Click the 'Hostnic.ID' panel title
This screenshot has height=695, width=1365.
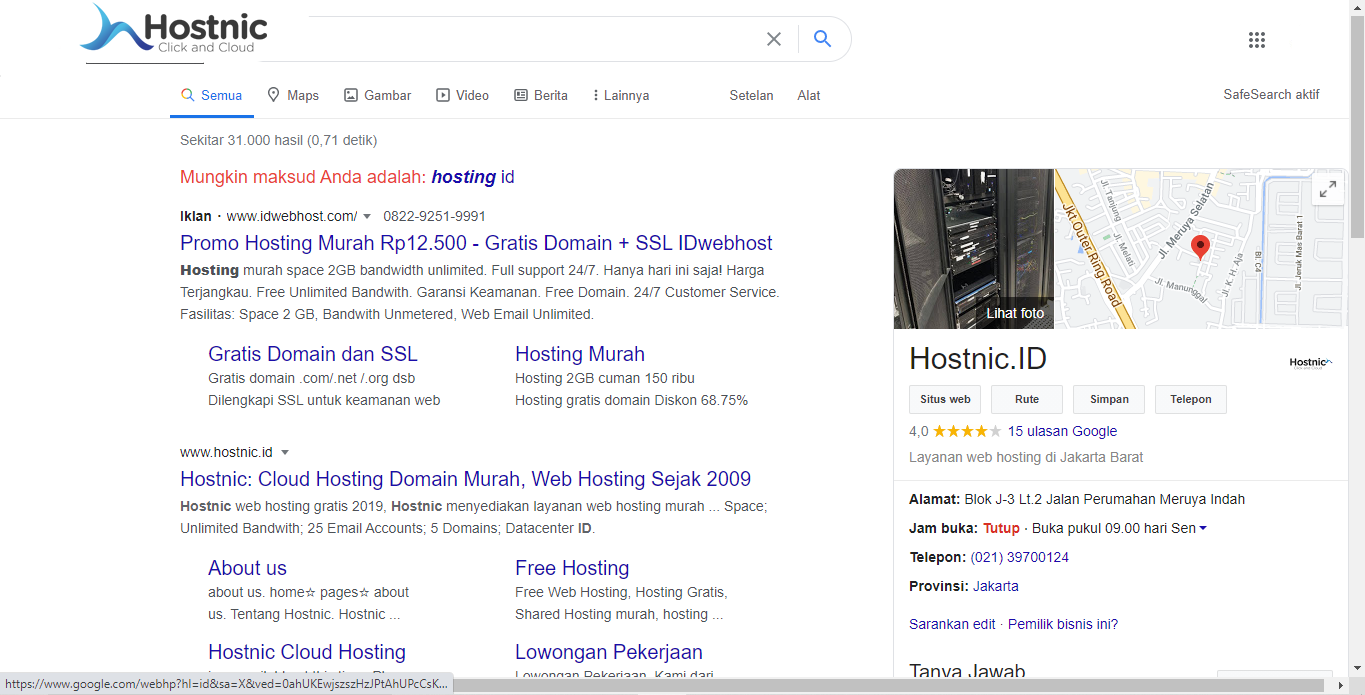pos(978,360)
